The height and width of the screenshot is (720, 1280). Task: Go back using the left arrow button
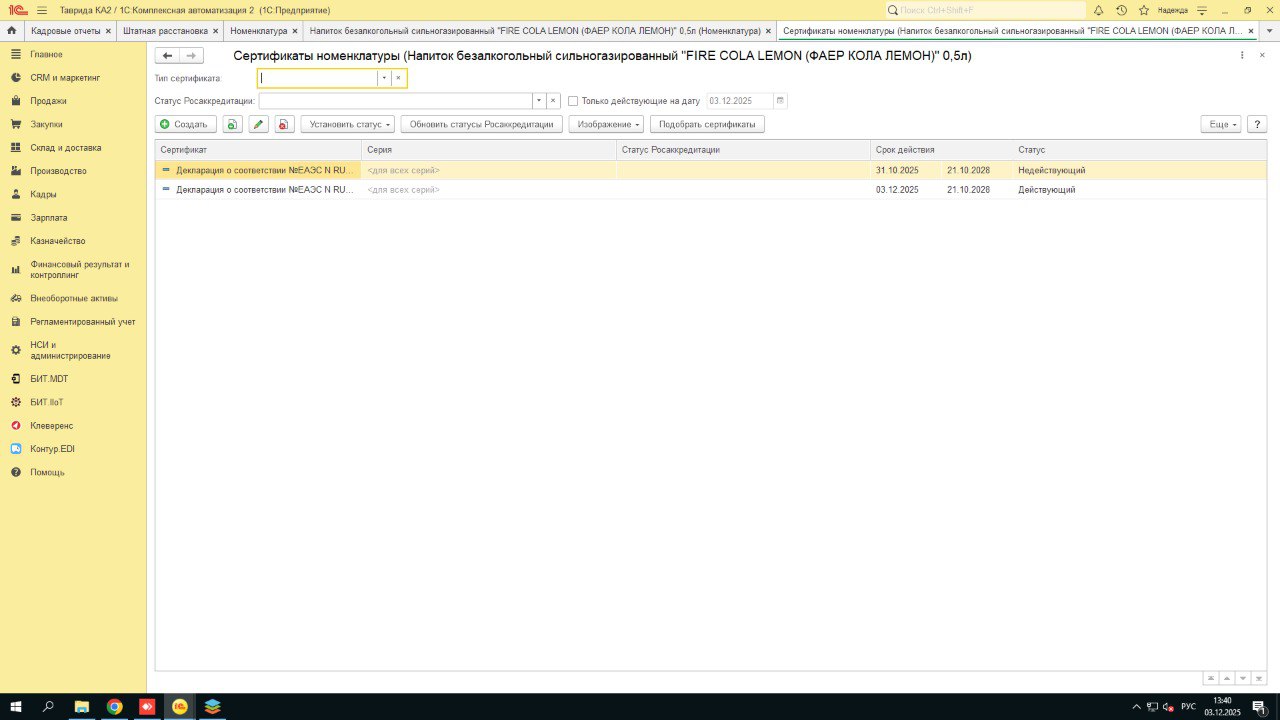coord(167,56)
